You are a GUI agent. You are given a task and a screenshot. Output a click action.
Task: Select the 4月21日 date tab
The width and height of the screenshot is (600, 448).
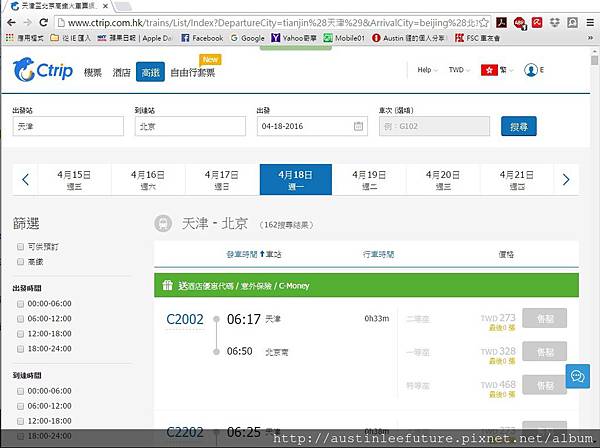tap(517, 179)
